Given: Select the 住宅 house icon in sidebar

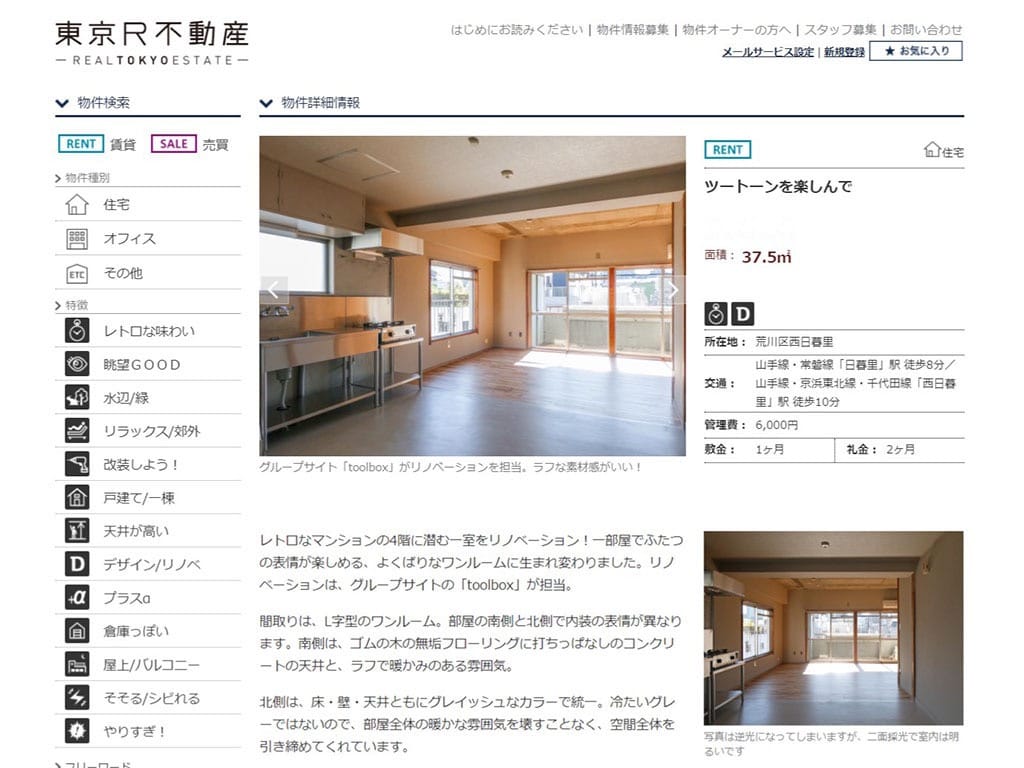Looking at the screenshot, I should (77, 204).
